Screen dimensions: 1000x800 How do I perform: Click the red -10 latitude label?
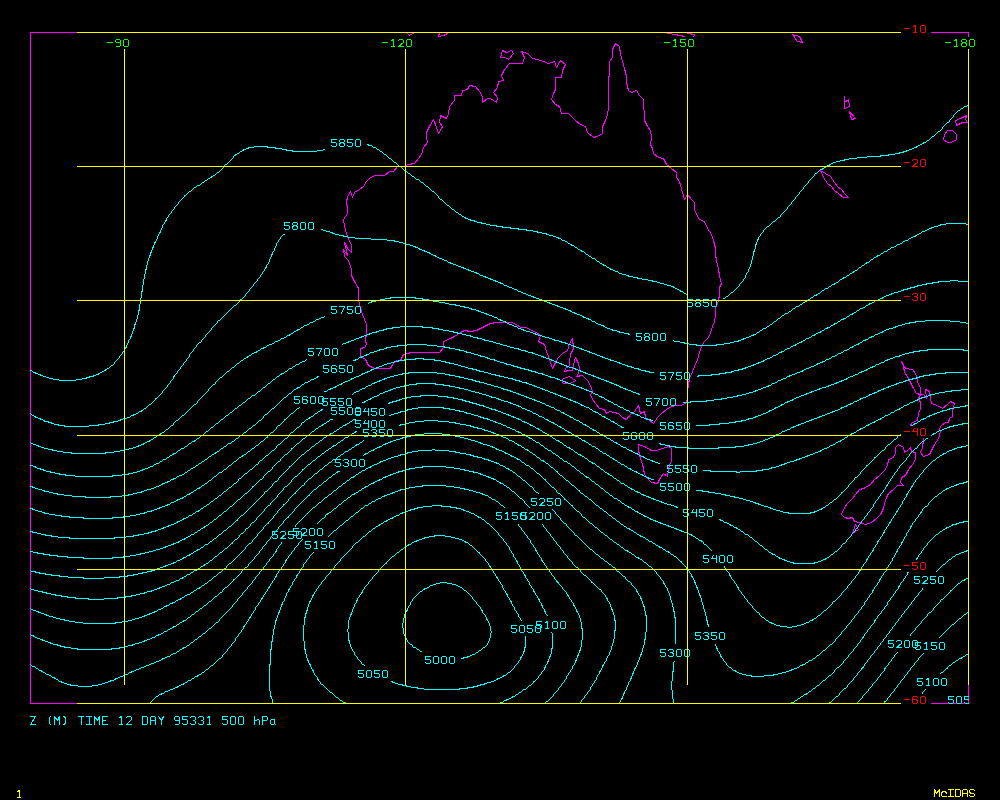(914, 30)
